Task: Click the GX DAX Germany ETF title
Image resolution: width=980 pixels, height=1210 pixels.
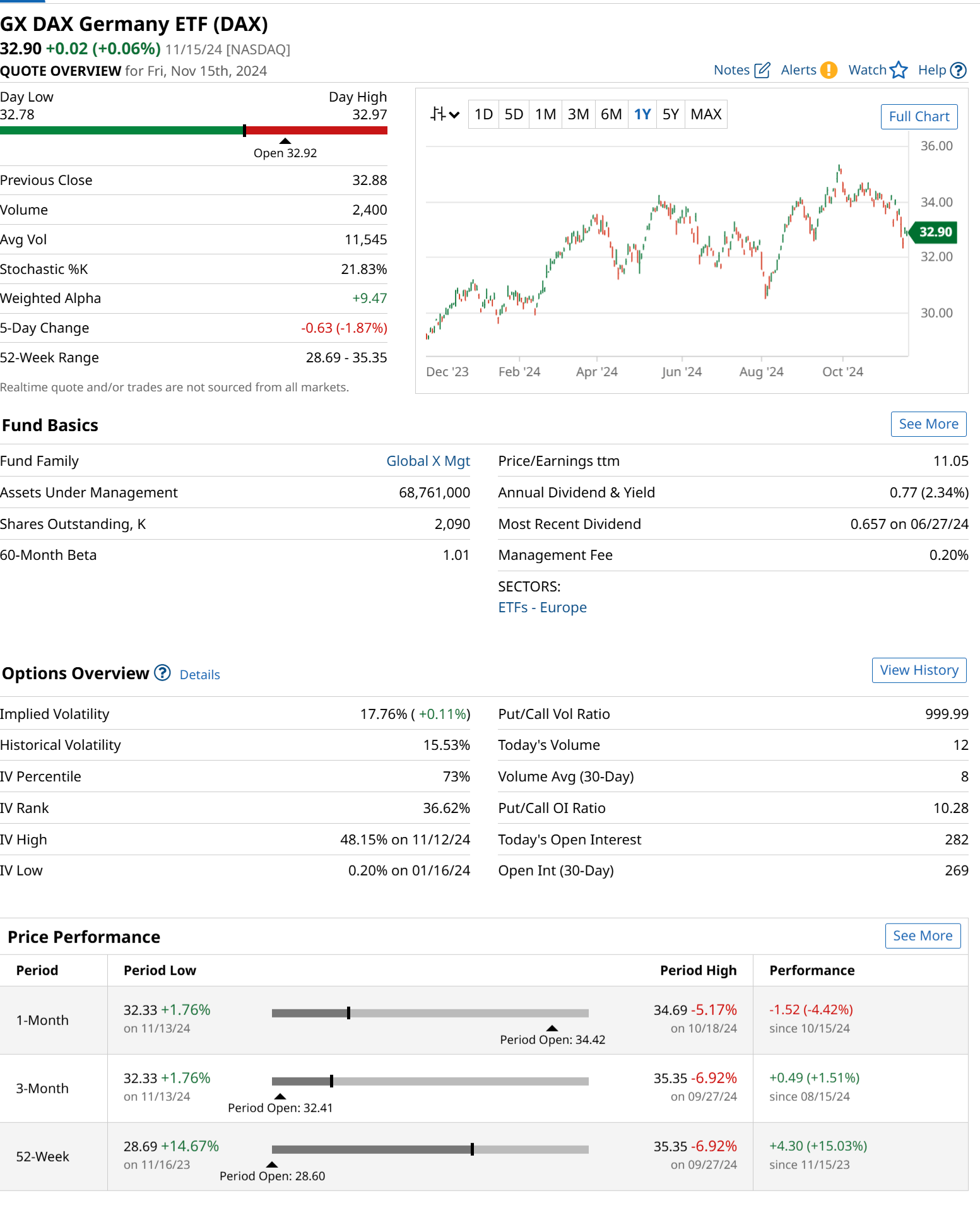Action: click(134, 24)
